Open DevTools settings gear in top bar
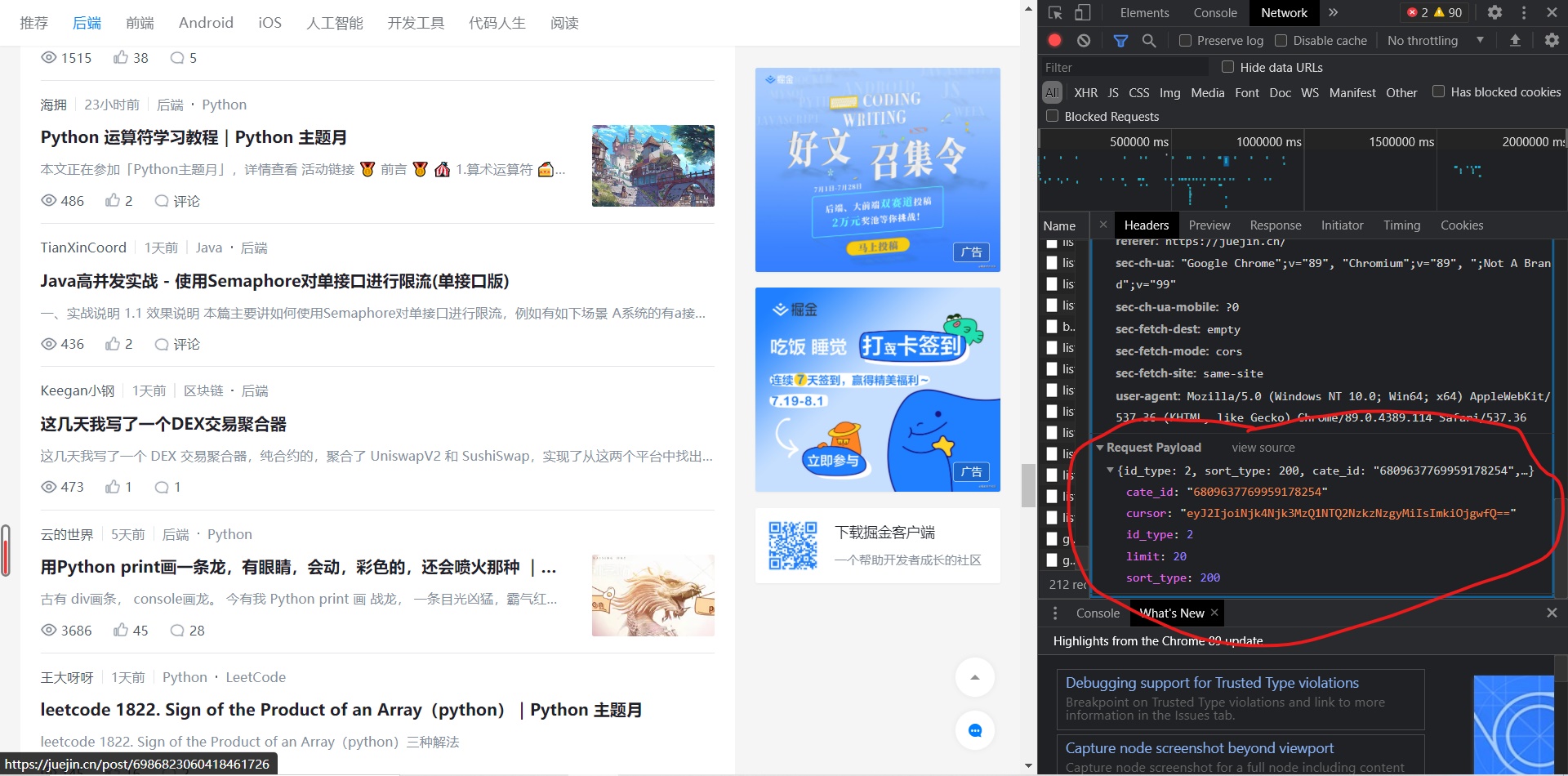Viewport: 1568px width, 776px height. (1494, 12)
